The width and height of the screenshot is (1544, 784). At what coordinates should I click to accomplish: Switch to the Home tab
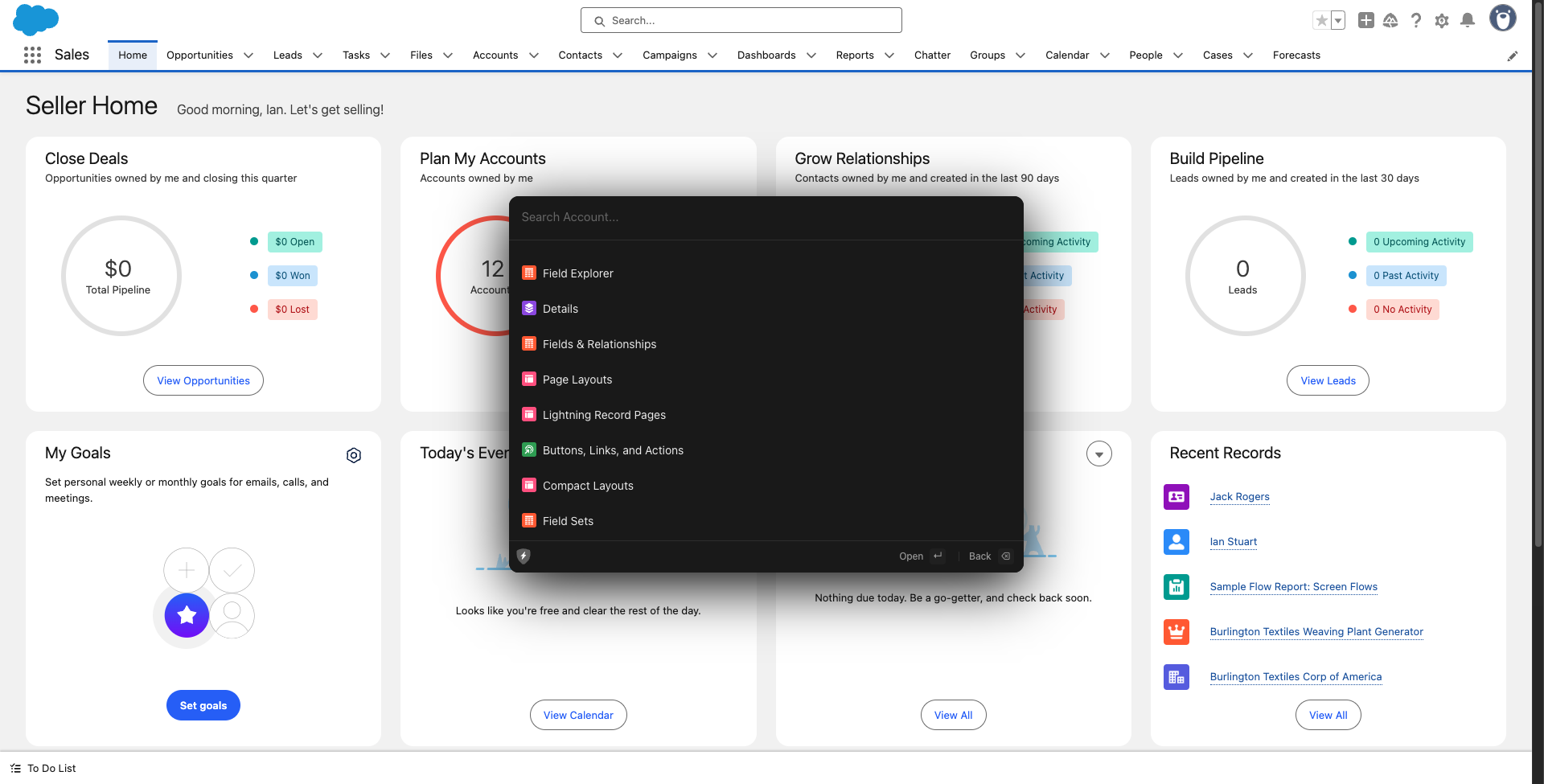pyautogui.click(x=133, y=55)
